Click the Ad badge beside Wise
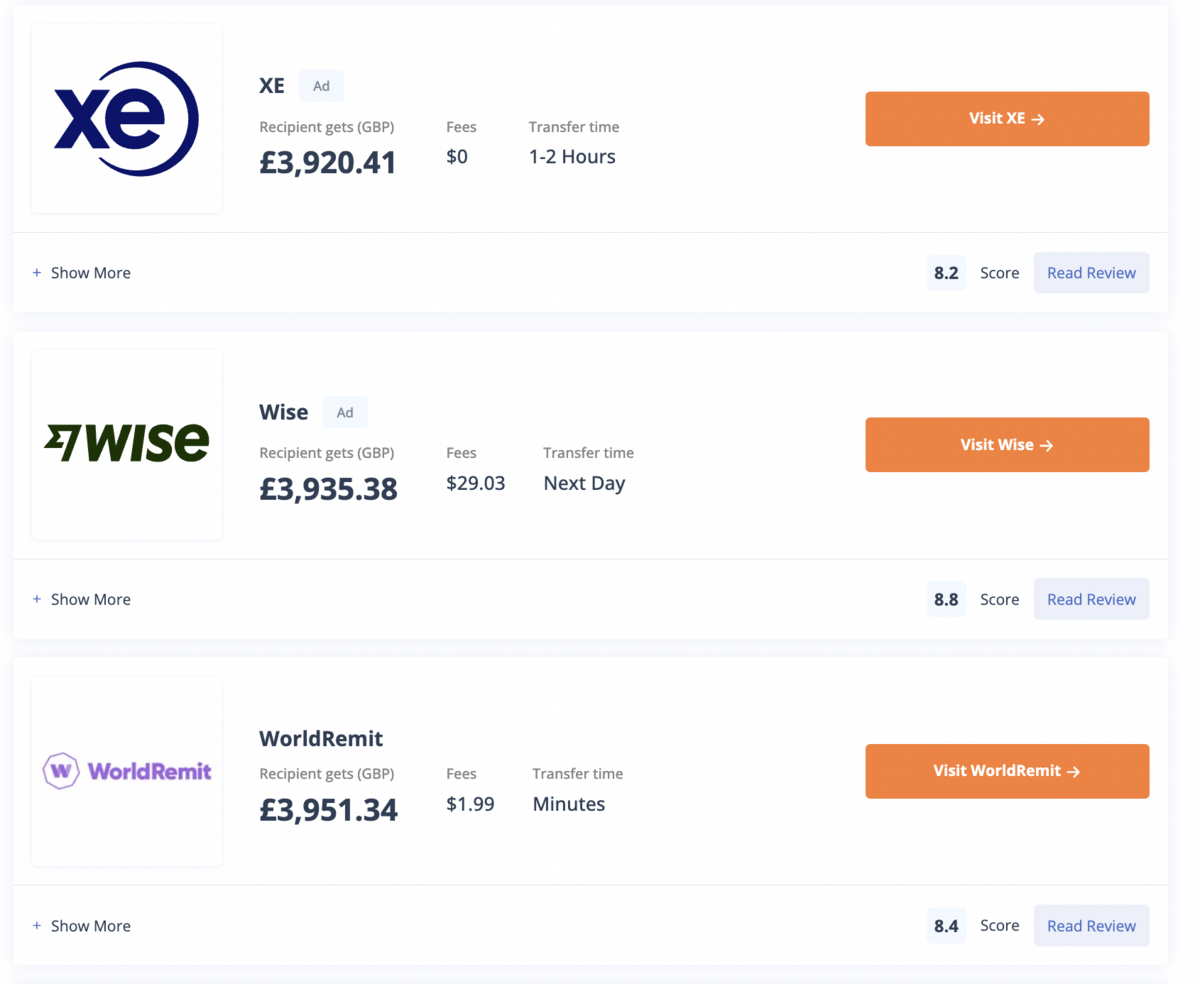Screen dimensions: 1200x984 click(x=345, y=412)
